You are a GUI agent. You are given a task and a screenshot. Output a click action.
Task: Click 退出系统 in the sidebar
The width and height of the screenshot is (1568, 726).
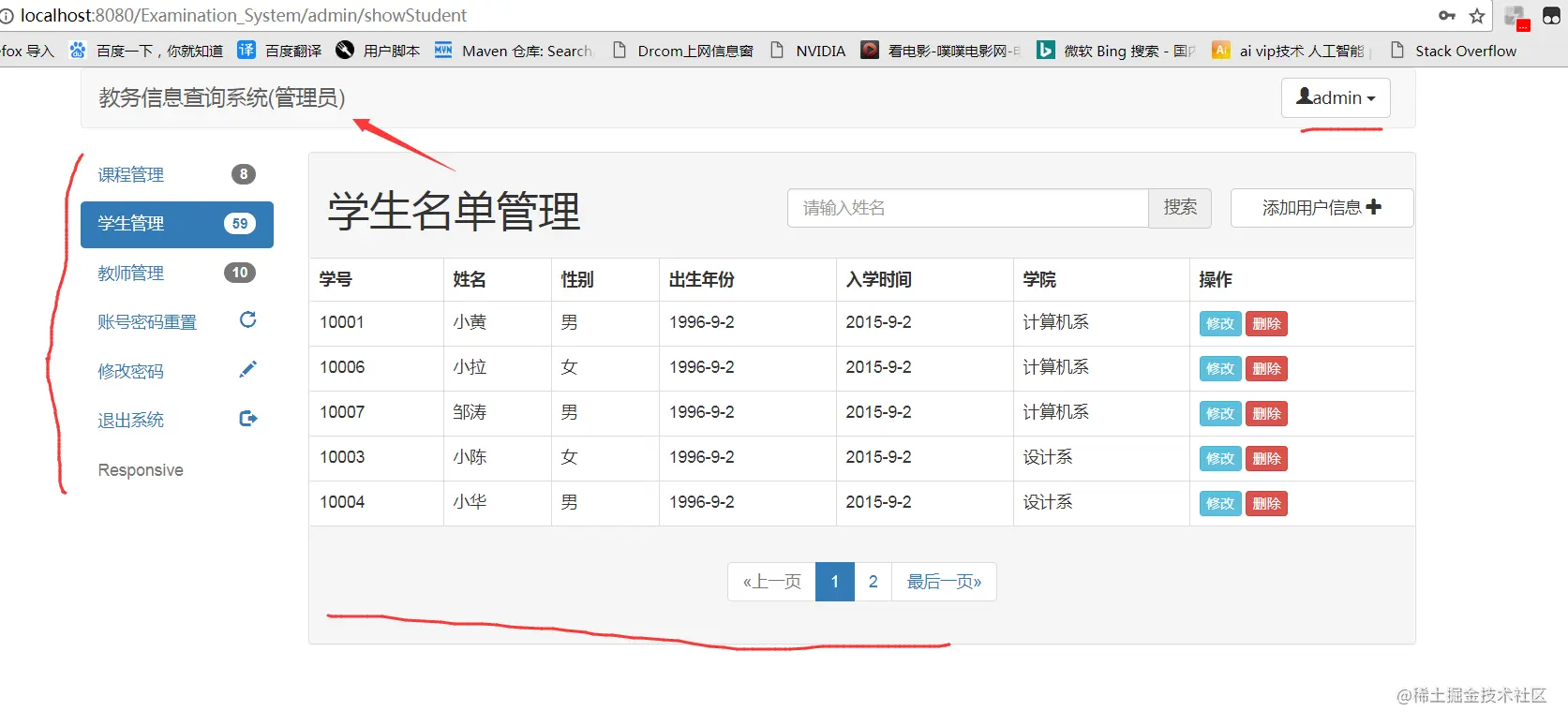click(177, 420)
